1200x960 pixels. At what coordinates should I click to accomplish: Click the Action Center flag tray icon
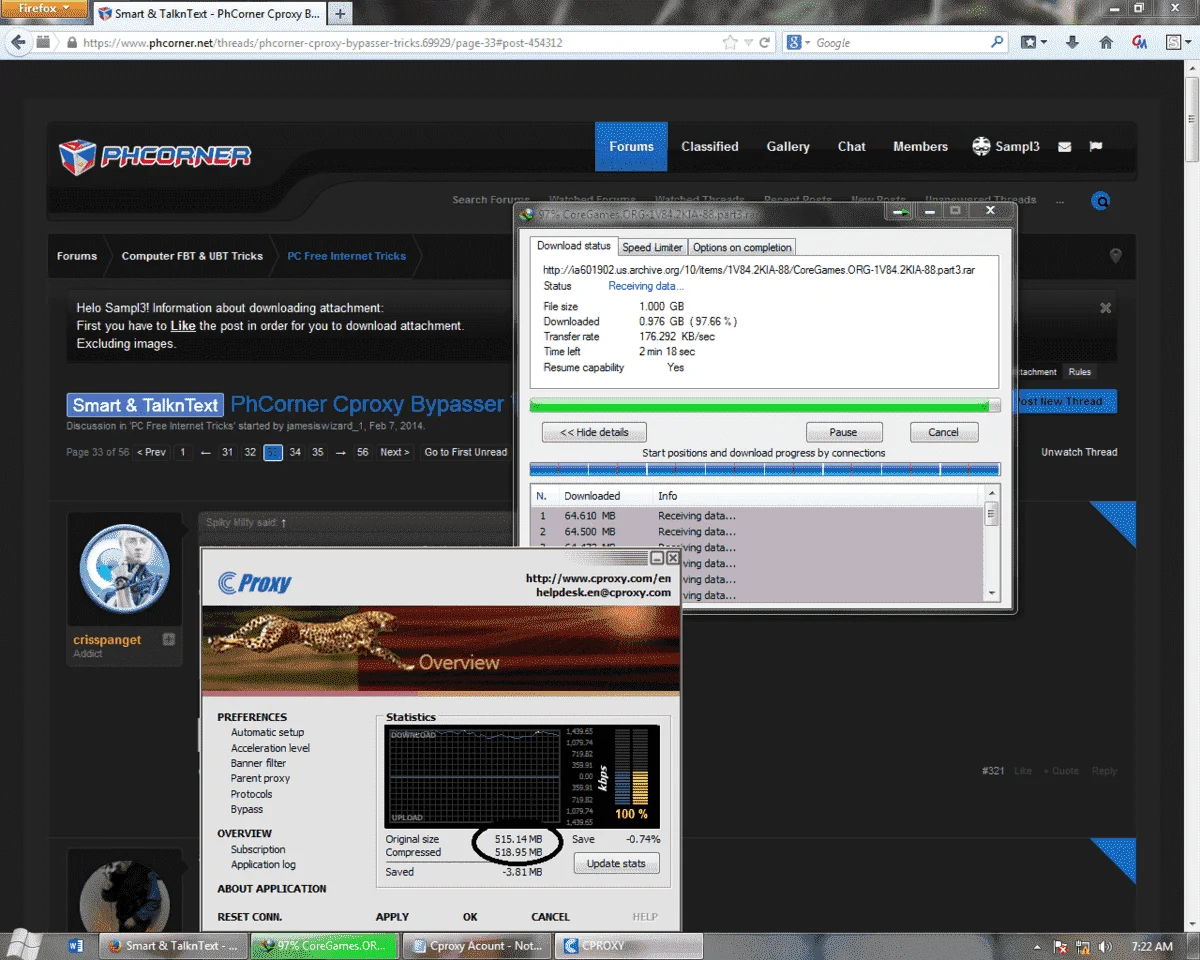point(1061,946)
